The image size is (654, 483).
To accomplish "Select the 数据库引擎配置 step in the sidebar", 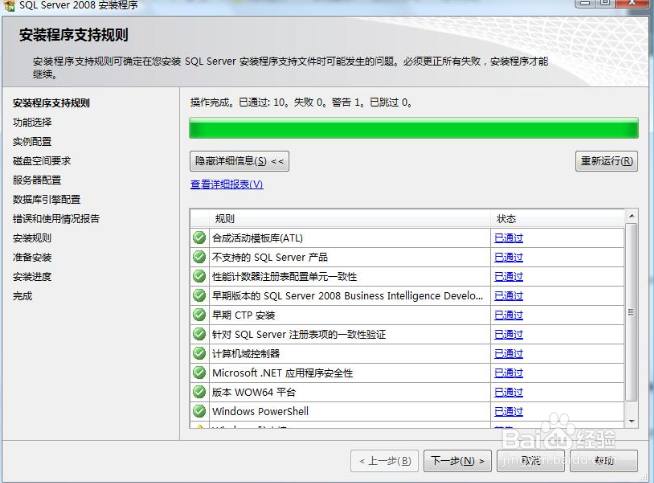I will click(x=46, y=199).
